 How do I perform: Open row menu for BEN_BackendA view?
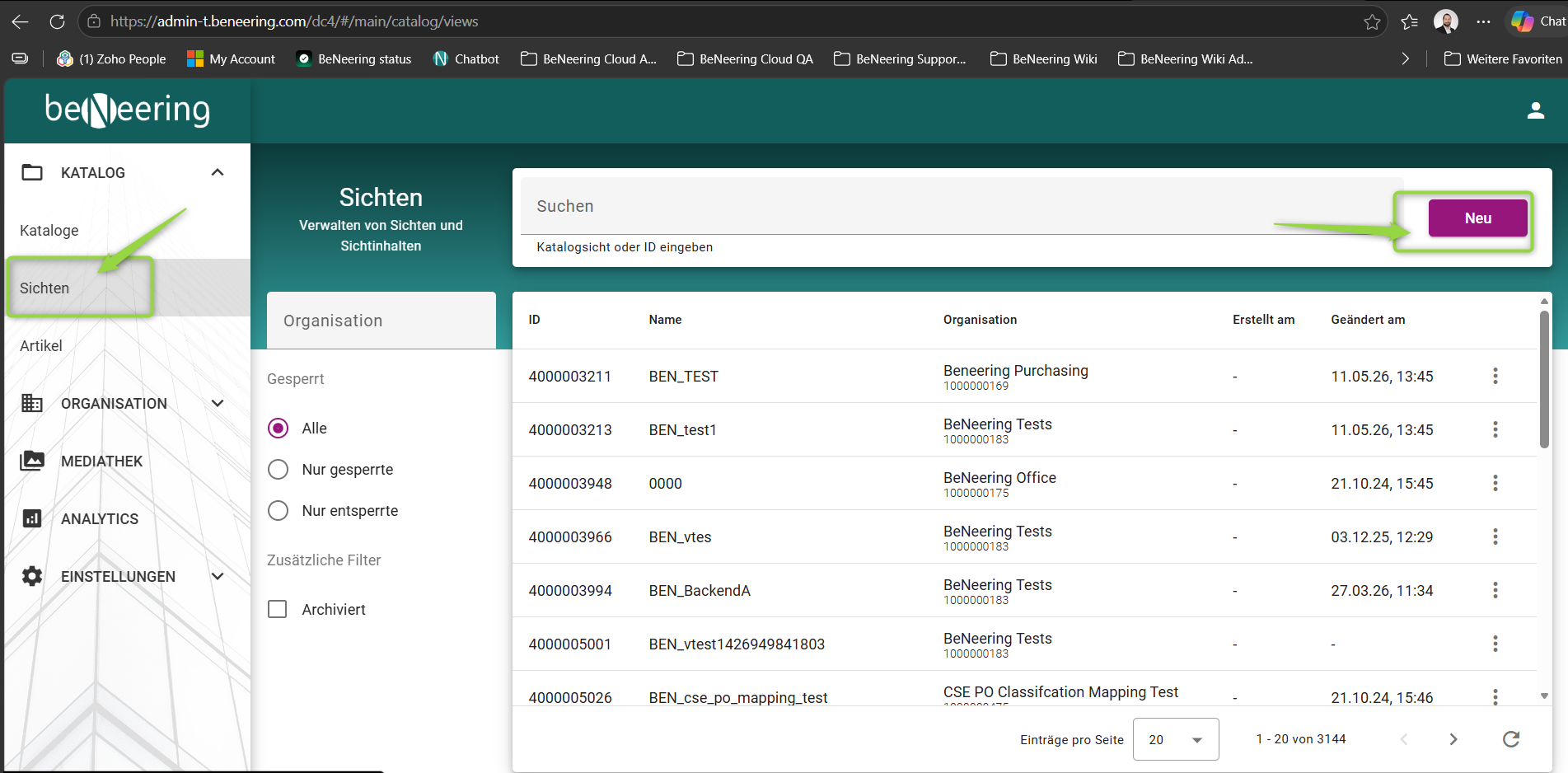pos(1495,590)
